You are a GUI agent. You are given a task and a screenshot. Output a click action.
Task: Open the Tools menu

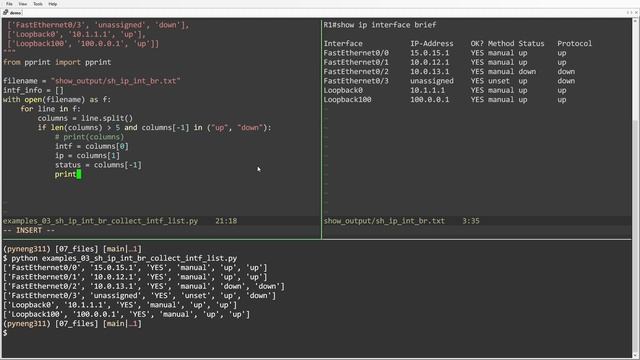38,4
